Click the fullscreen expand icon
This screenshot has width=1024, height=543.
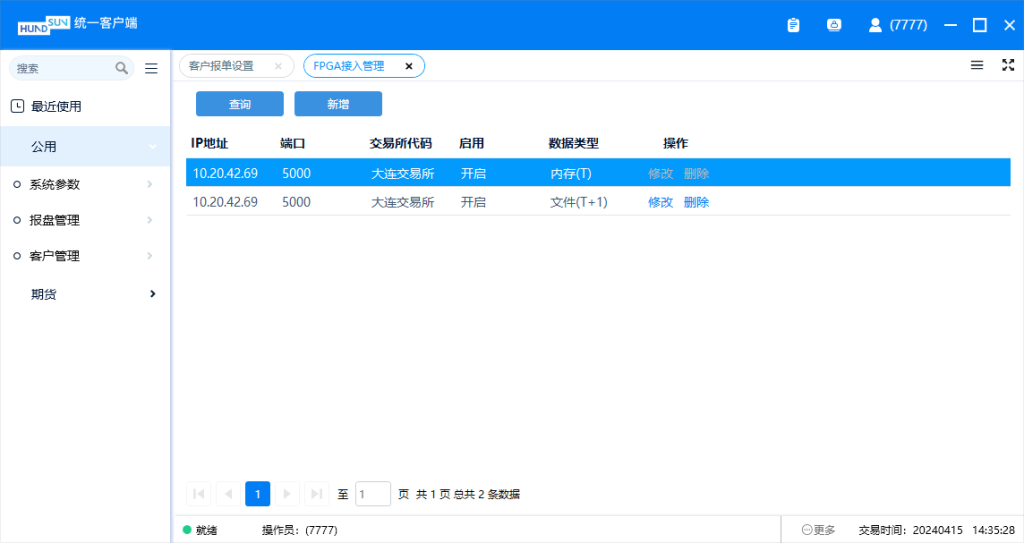1007,65
